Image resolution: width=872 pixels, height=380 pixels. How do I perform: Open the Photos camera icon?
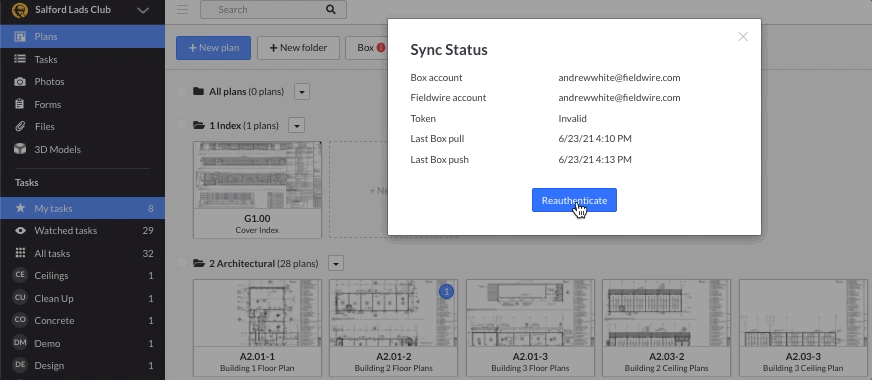20,82
